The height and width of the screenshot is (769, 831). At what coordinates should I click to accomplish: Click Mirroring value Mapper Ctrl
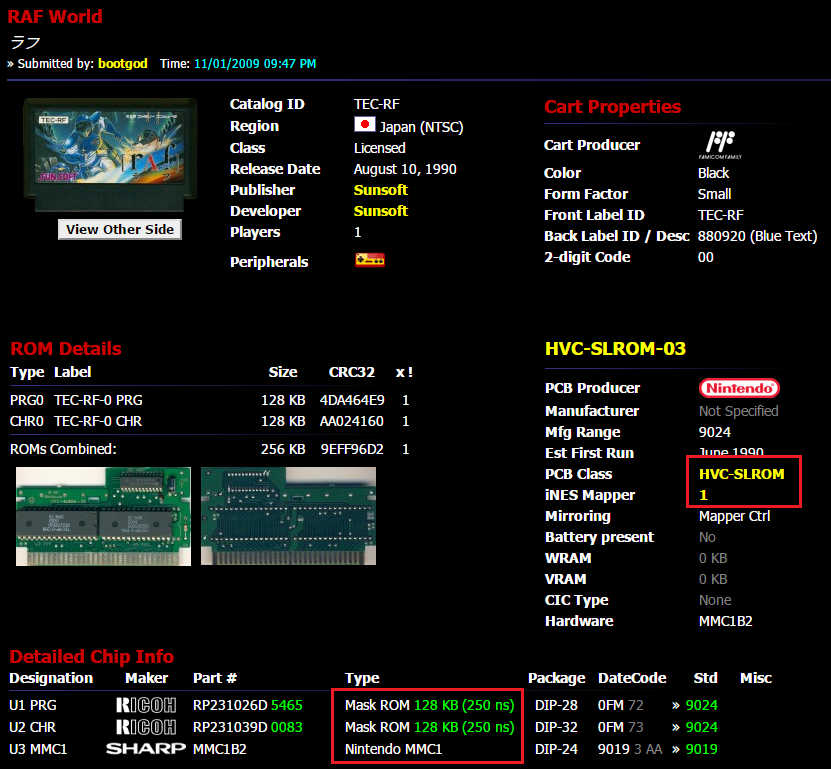[x=735, y=516]
